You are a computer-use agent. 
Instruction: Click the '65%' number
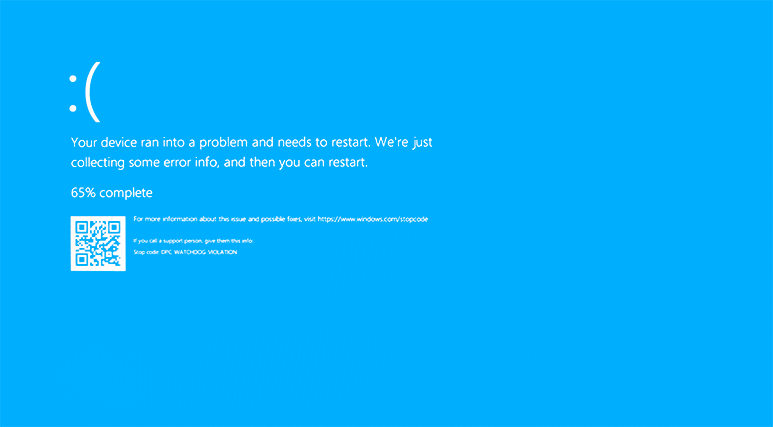[83, 193]
